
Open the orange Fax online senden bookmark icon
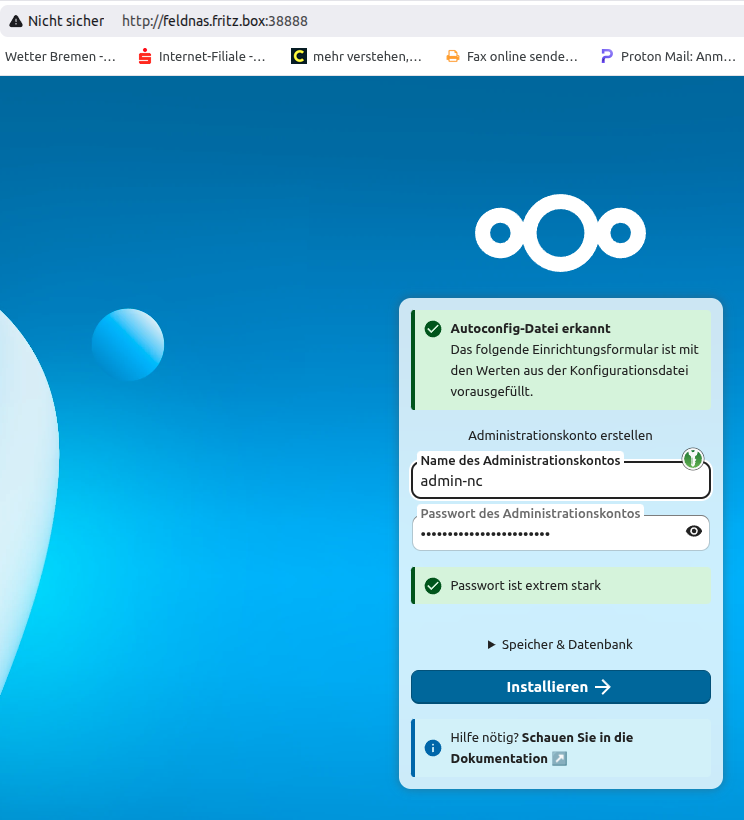pyautogui.click(x=453, y=57)
